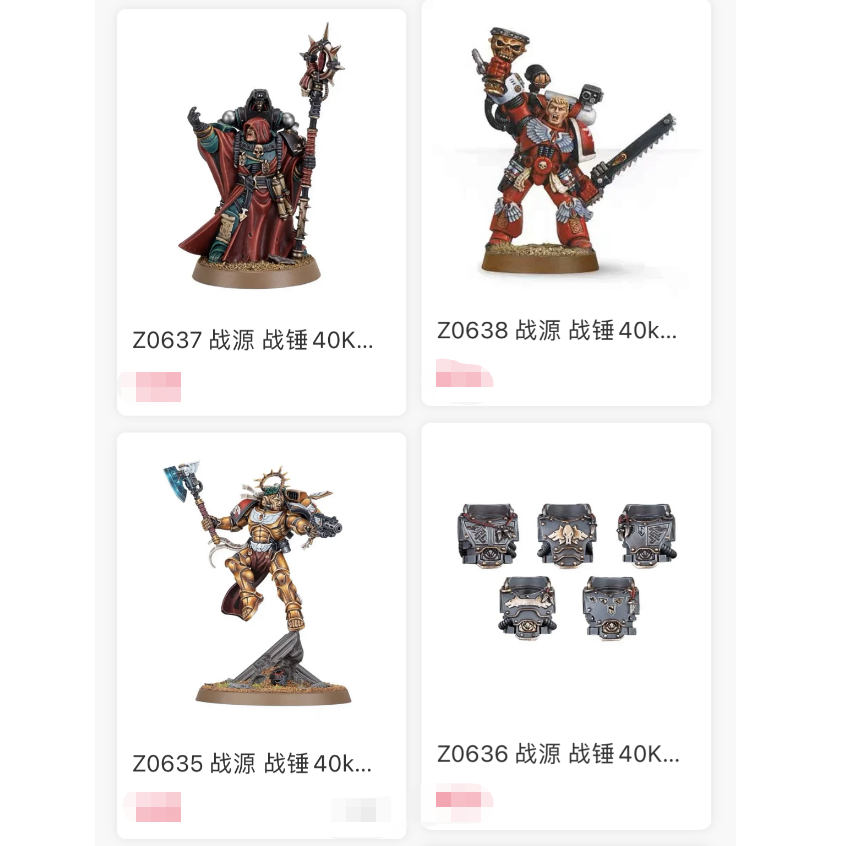The image size is (846, 846).
Task: Click the grey rubble base under golden warrior
Action: tap(272, 661)
